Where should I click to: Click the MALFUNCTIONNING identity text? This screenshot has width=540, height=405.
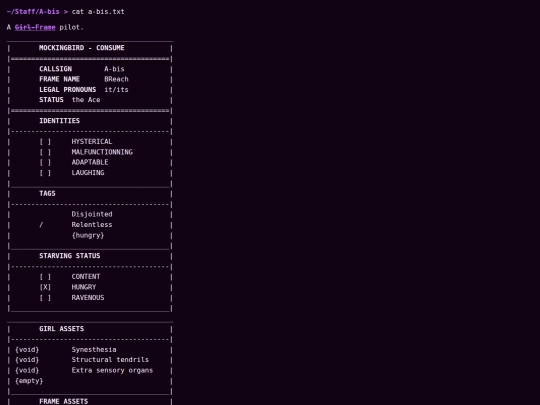pos(102,152)
